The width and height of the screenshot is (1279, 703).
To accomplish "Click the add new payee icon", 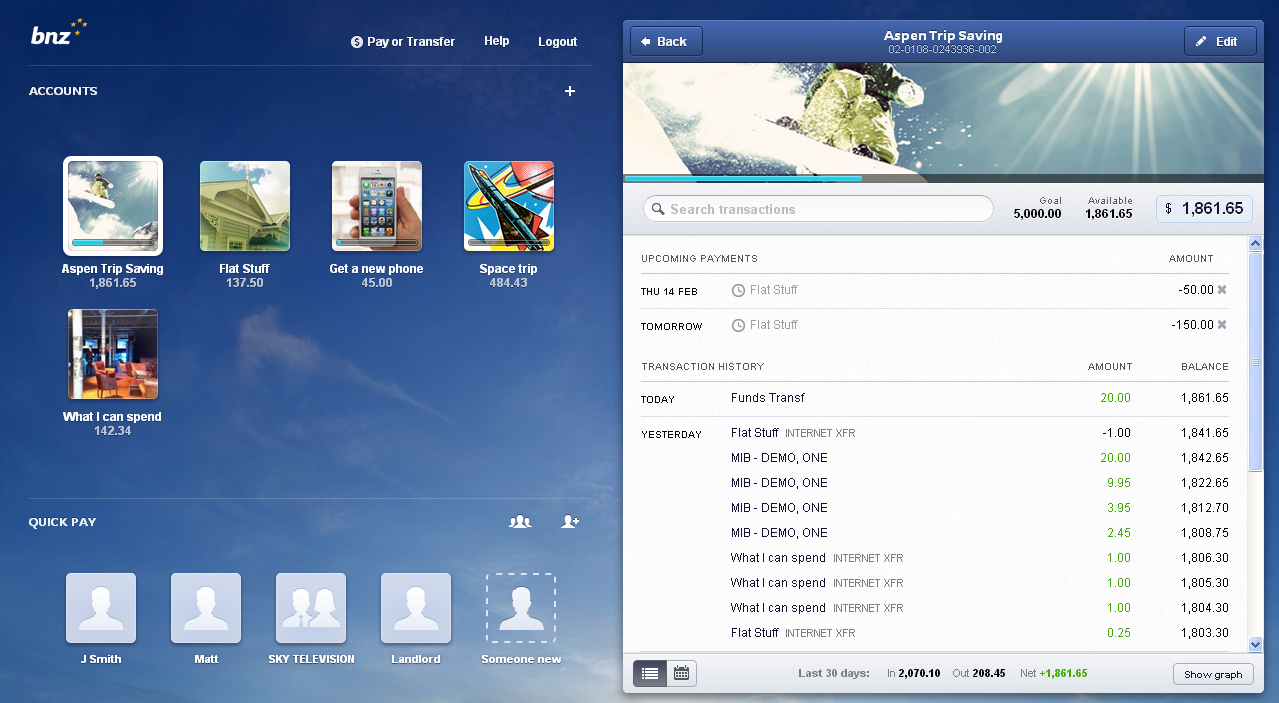I will tap(570, 521).
